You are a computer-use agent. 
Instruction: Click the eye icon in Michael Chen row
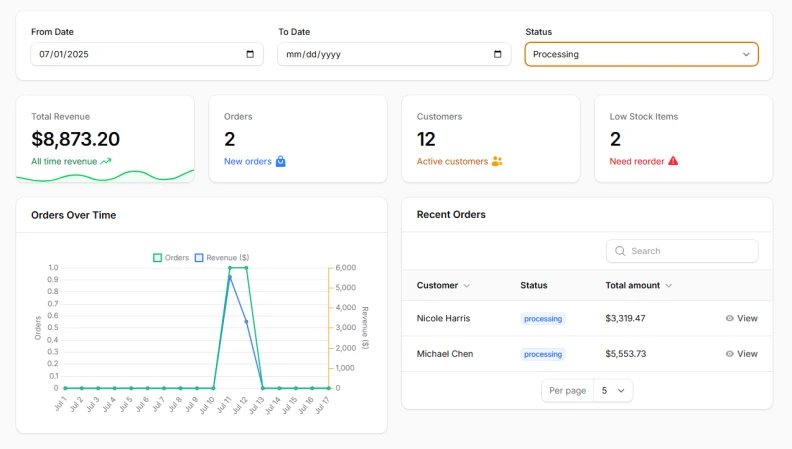pos(730,354)
